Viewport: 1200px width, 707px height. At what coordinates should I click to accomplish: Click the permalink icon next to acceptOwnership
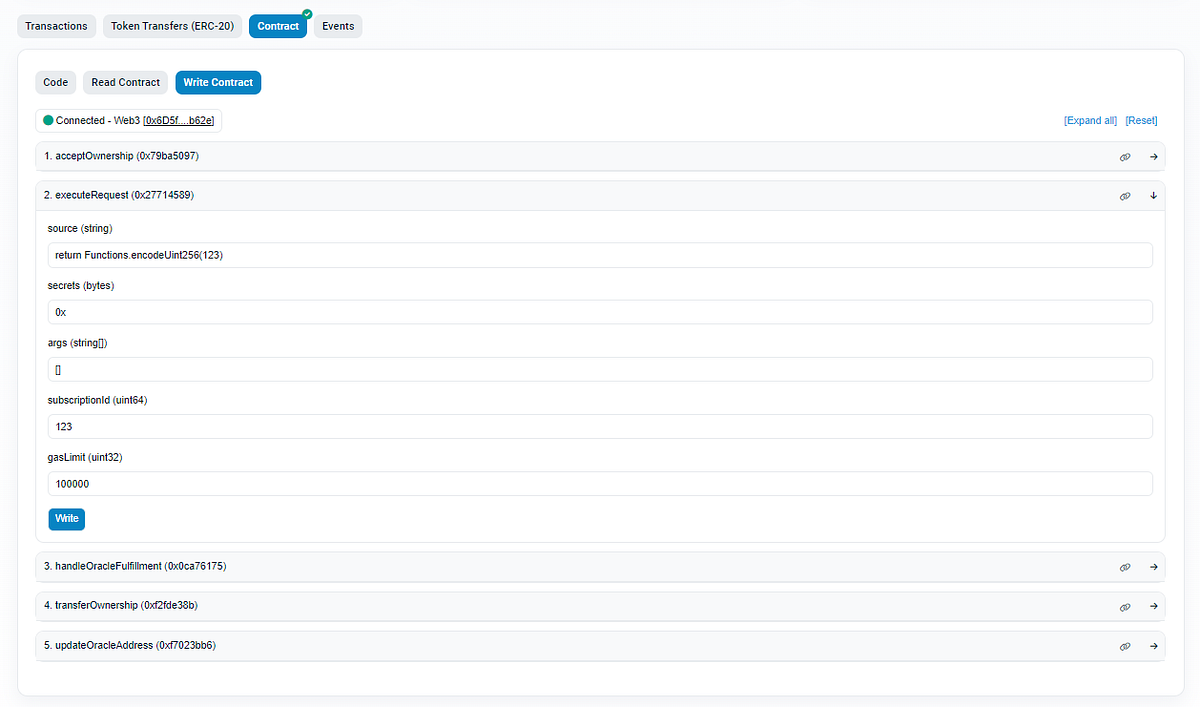[x=1125, y=156]
